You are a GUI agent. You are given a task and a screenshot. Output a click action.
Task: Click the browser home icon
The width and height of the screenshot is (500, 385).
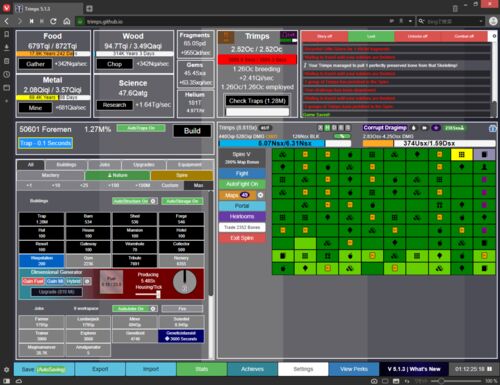click(x=67, y=21)
